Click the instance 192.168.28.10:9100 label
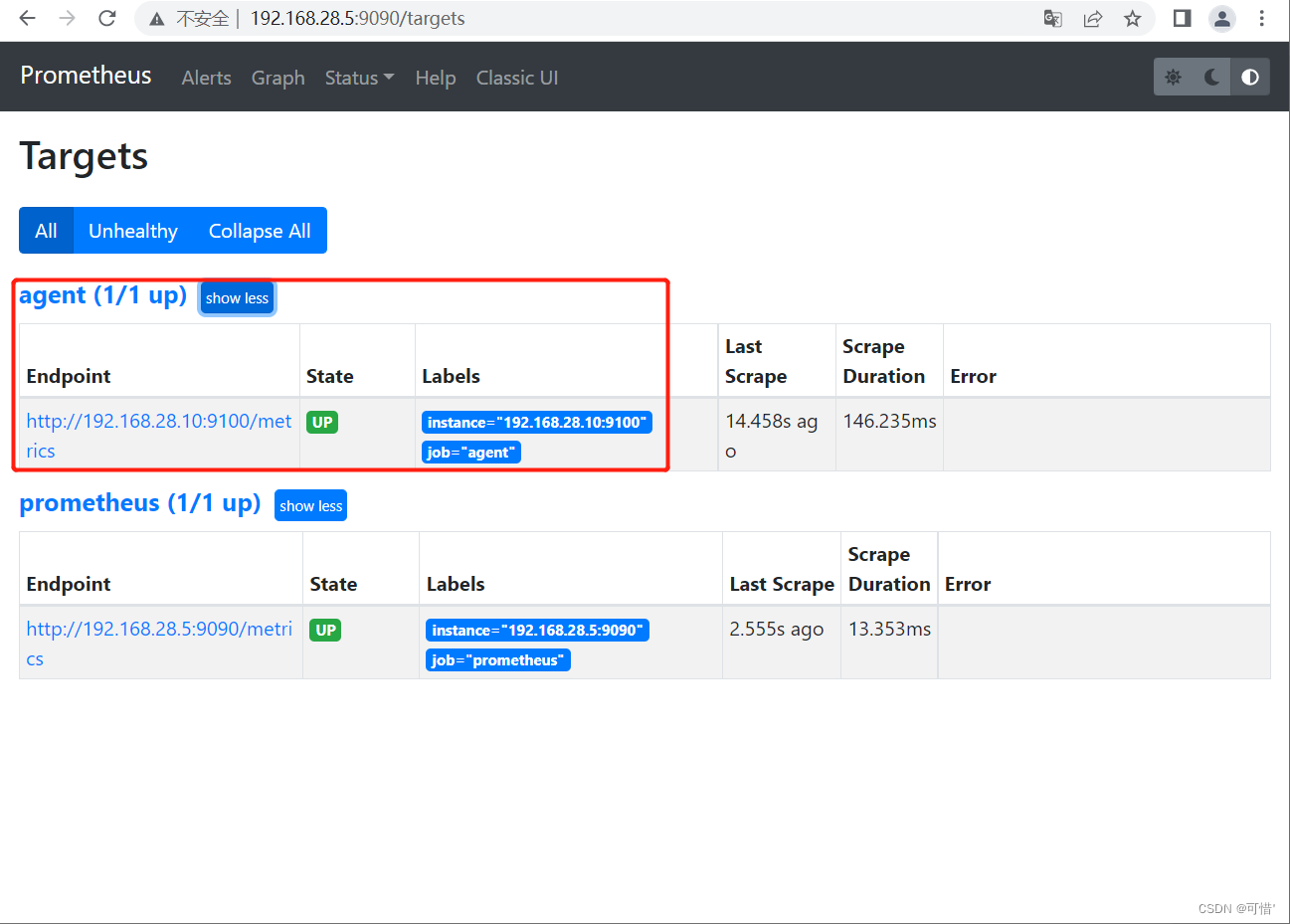1290x924 pixels. point(537,422)
